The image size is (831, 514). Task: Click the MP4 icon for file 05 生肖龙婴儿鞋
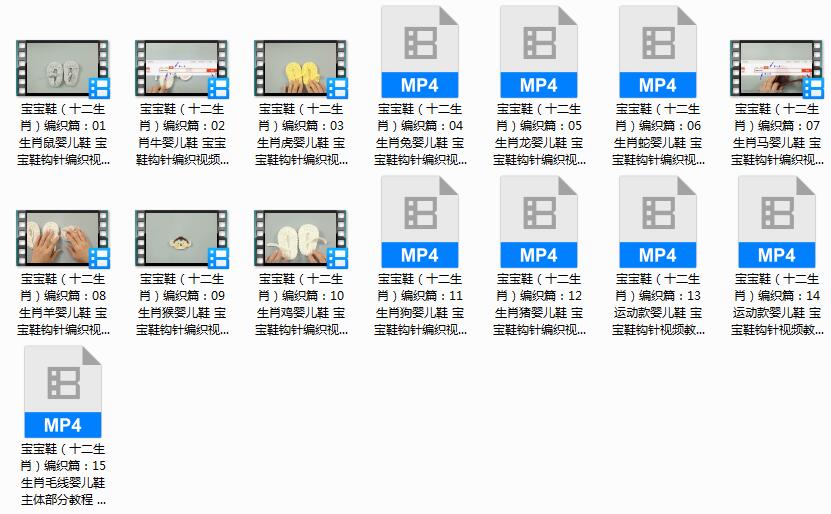(538, 52)
